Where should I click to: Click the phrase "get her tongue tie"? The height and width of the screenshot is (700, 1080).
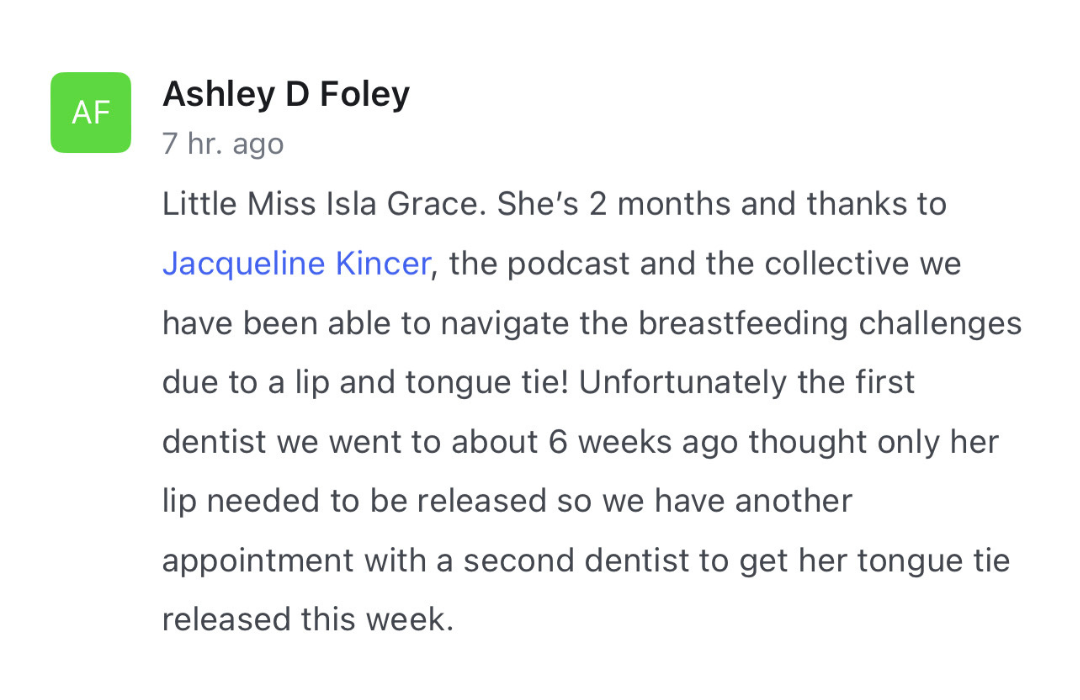875,560
